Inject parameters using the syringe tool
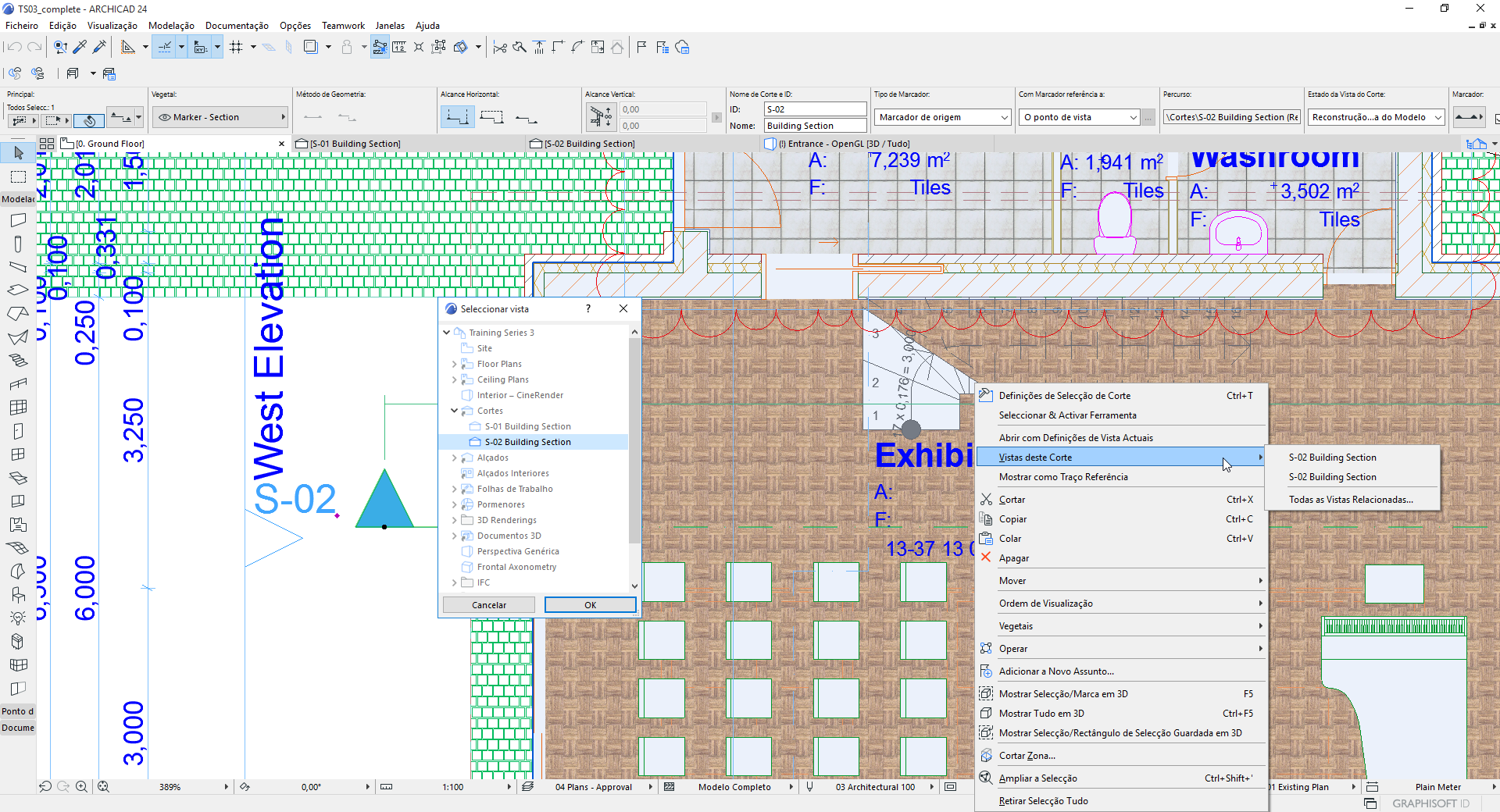 pos(100,47)
